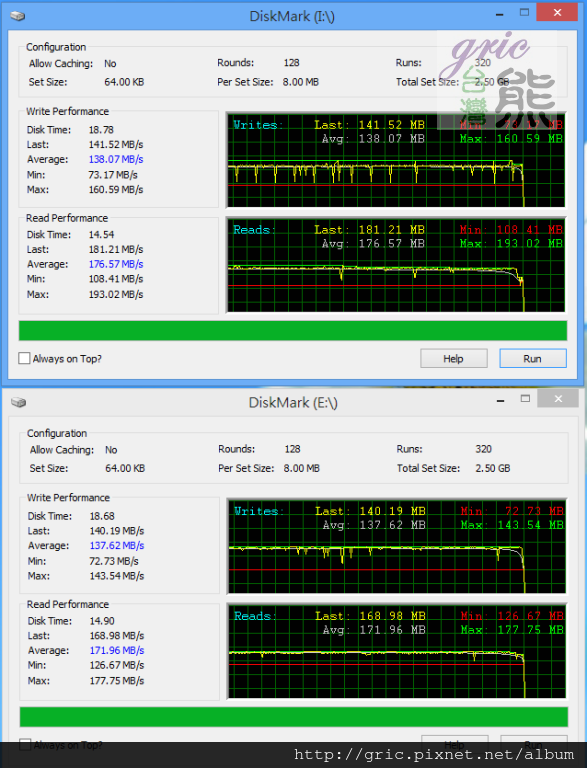This screenshot has width=587, height=768.
Task: Click write min 73.17 MB/s value
Action: coord(113,175)
